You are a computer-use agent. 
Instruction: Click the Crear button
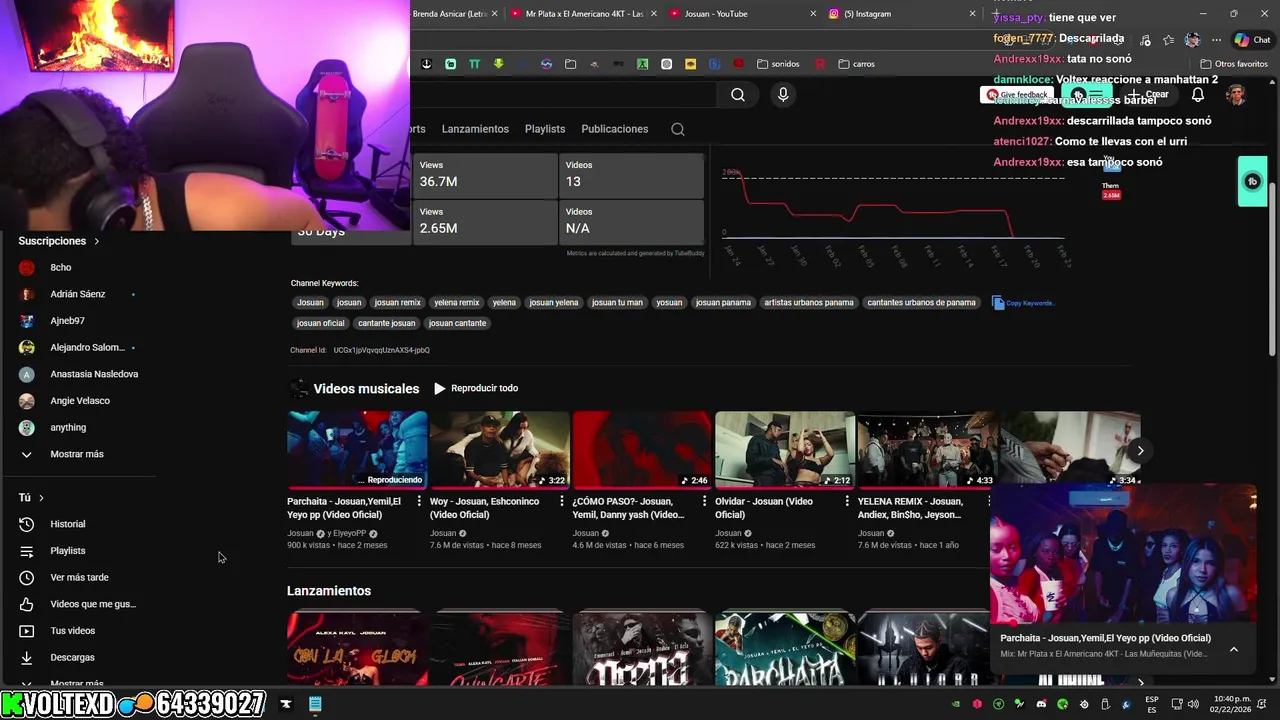tap(1149, 95)
